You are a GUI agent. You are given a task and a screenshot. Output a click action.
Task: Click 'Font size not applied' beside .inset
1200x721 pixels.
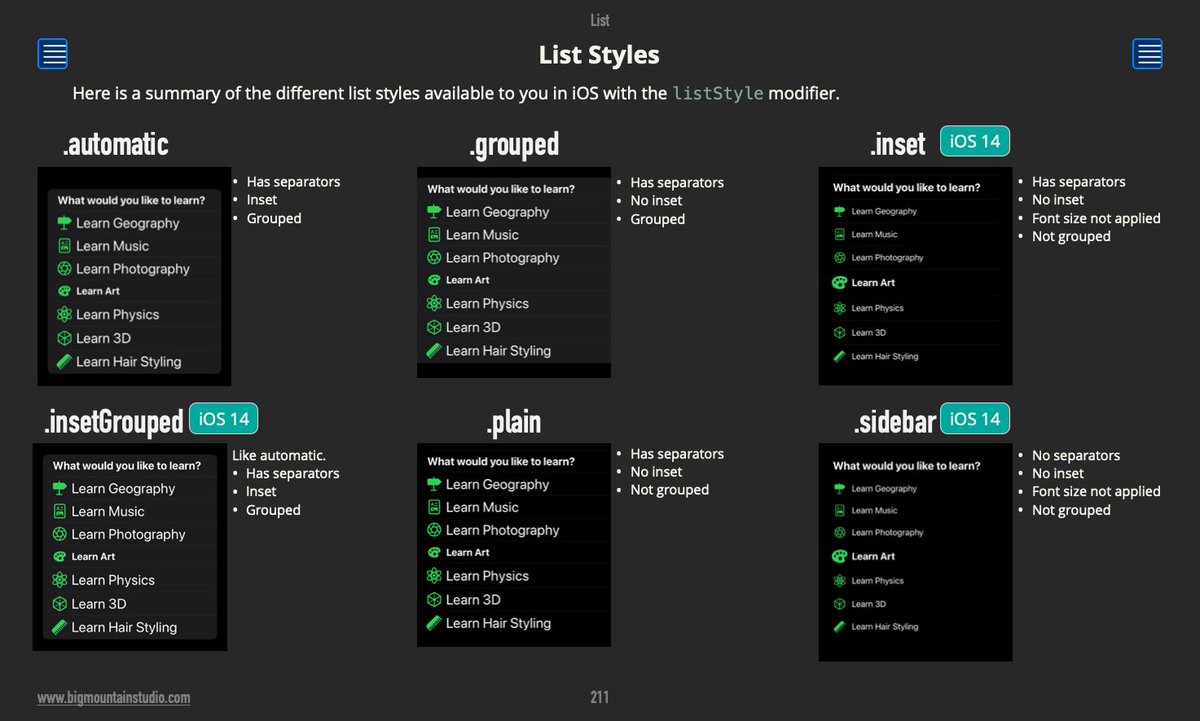click(1096, 218)
